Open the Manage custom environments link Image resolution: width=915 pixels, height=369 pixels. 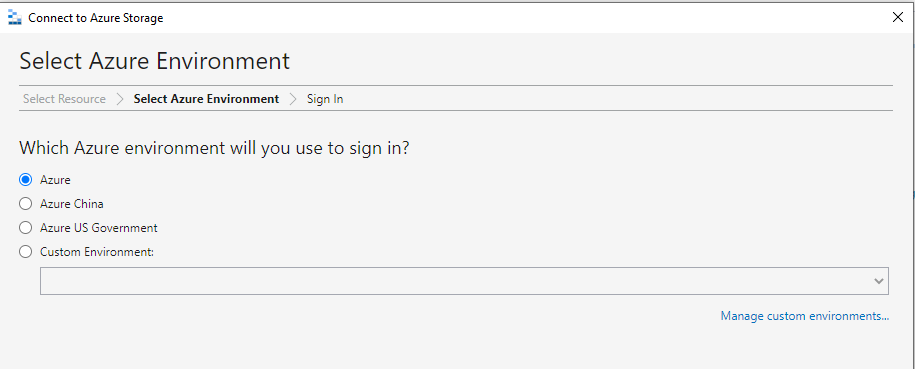click(805, 316)
